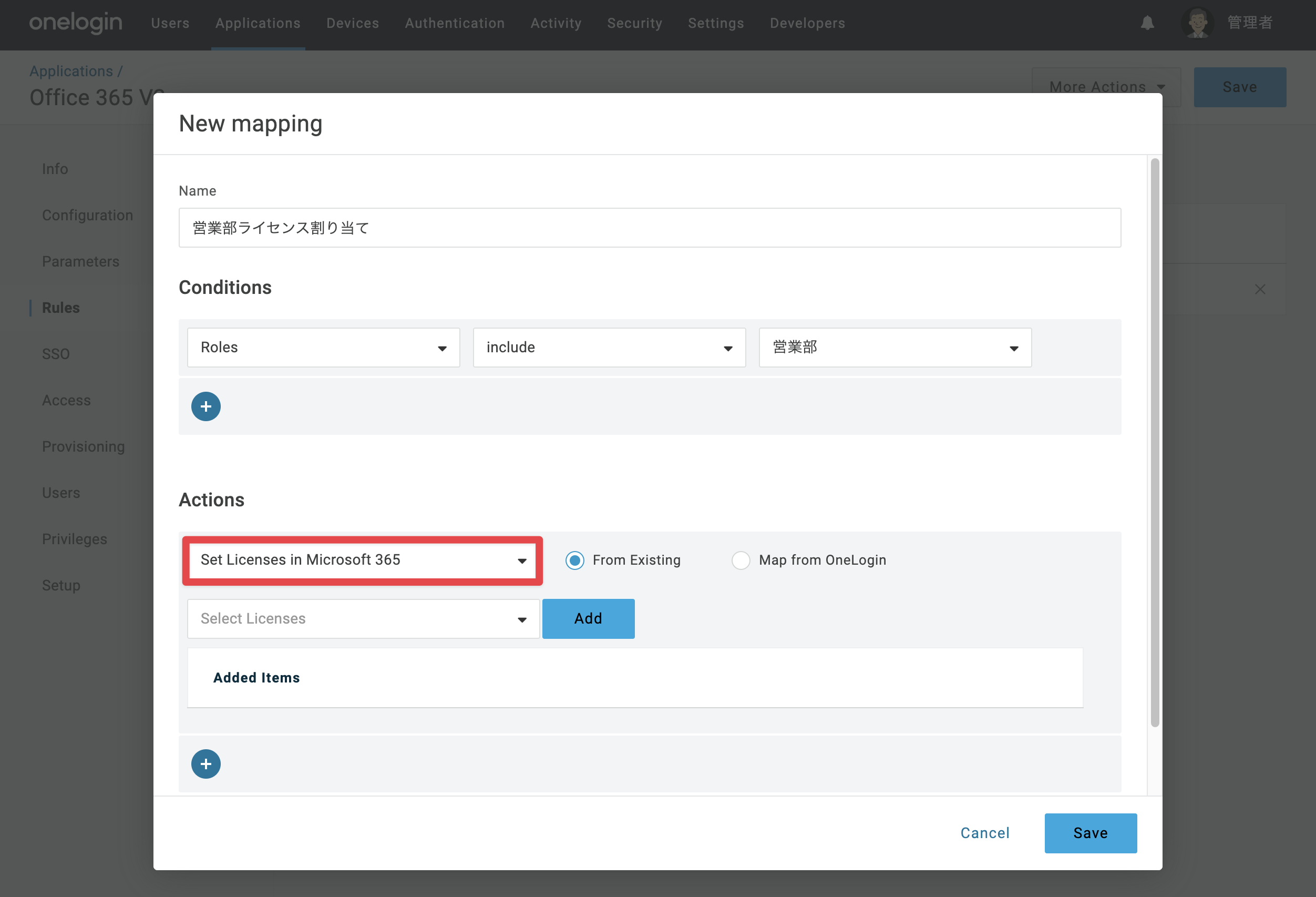The height and width of the screenshot is (897, 1316).
Task: Switch to the Parameters sidebar tab
Action: (x=80, y=262)
